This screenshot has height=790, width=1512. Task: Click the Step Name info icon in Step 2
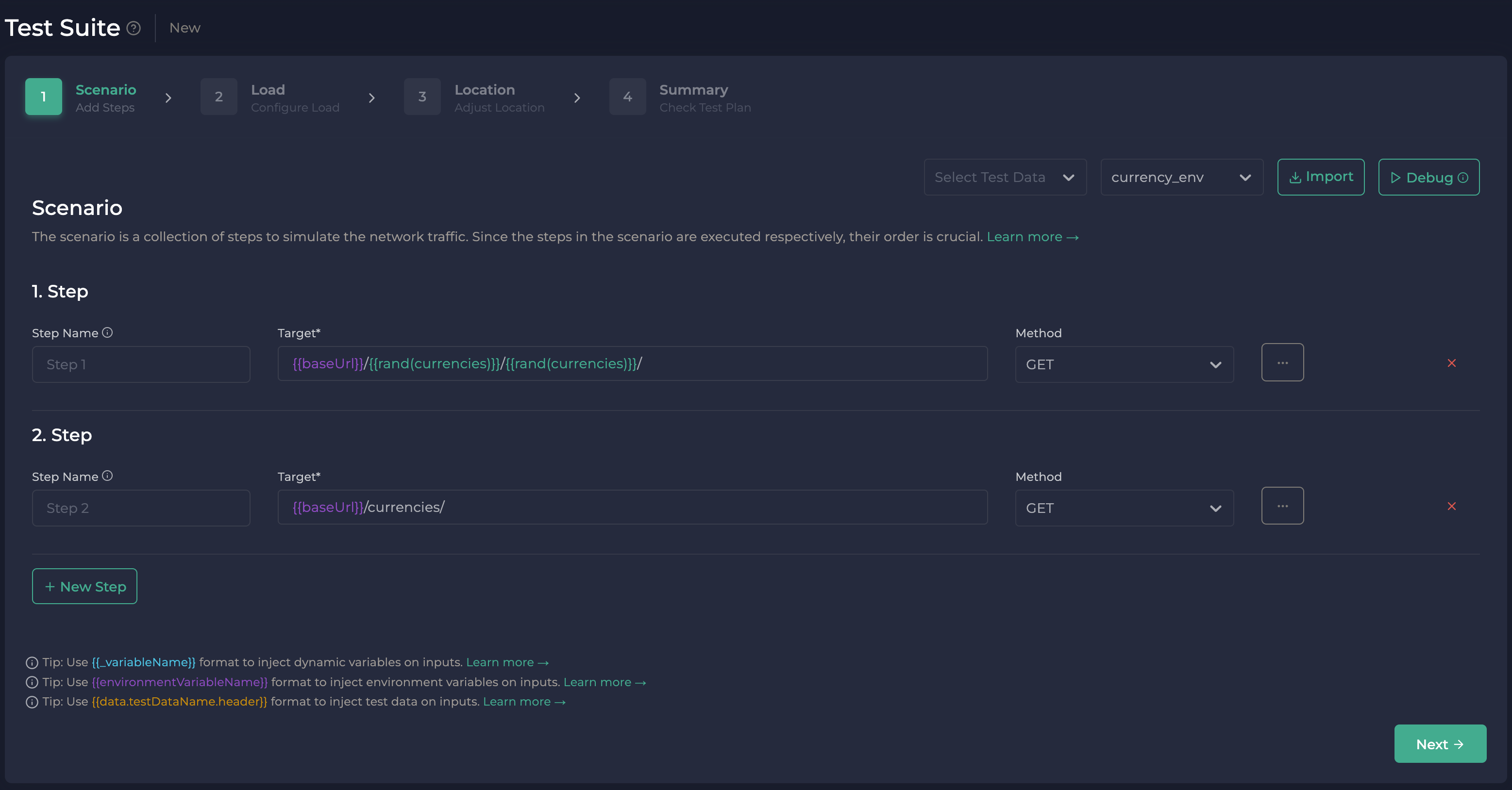point(108,476)
